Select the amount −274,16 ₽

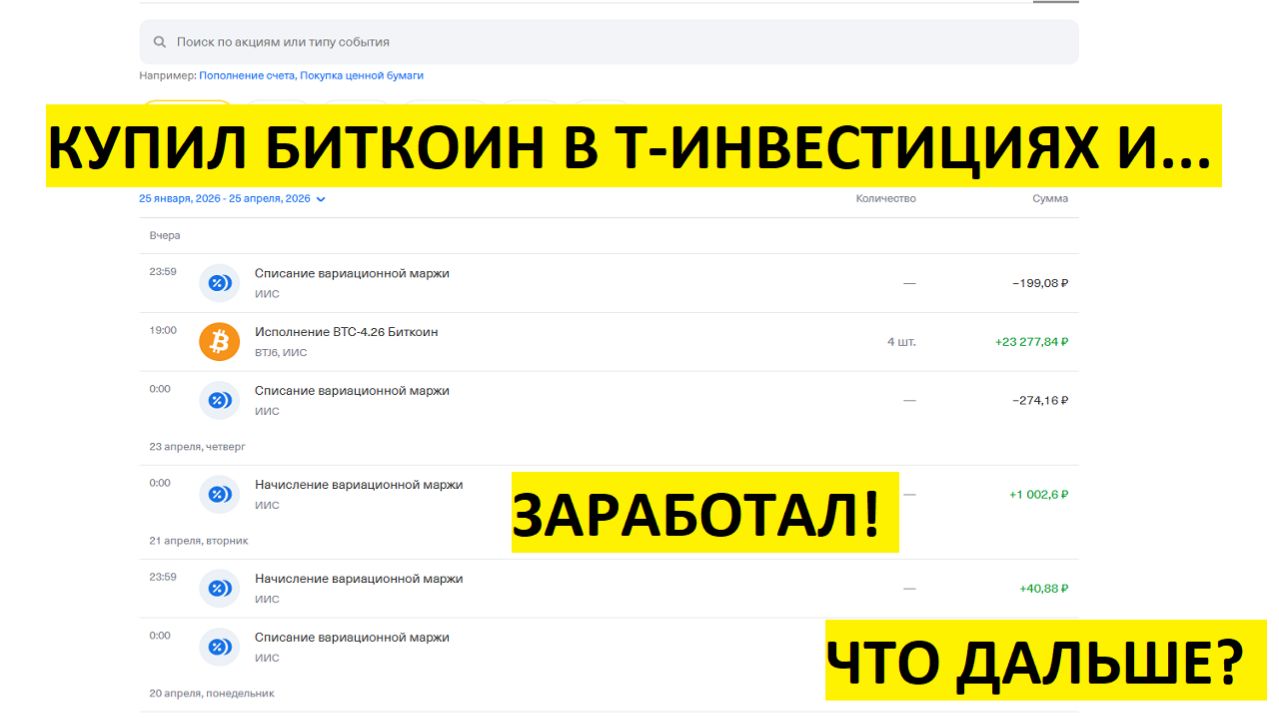coord(1040,400)
